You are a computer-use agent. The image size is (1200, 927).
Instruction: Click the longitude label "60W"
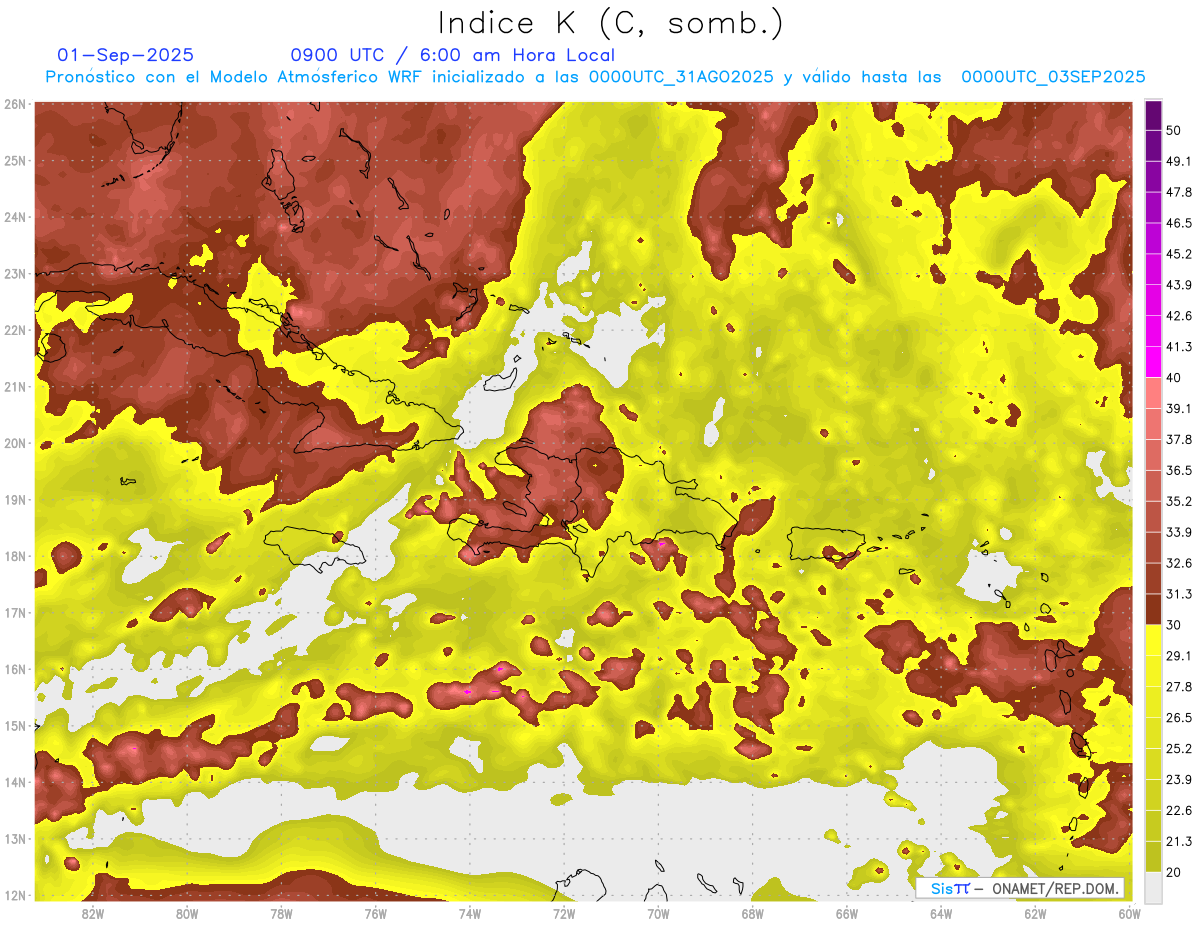coord(1129,914)
